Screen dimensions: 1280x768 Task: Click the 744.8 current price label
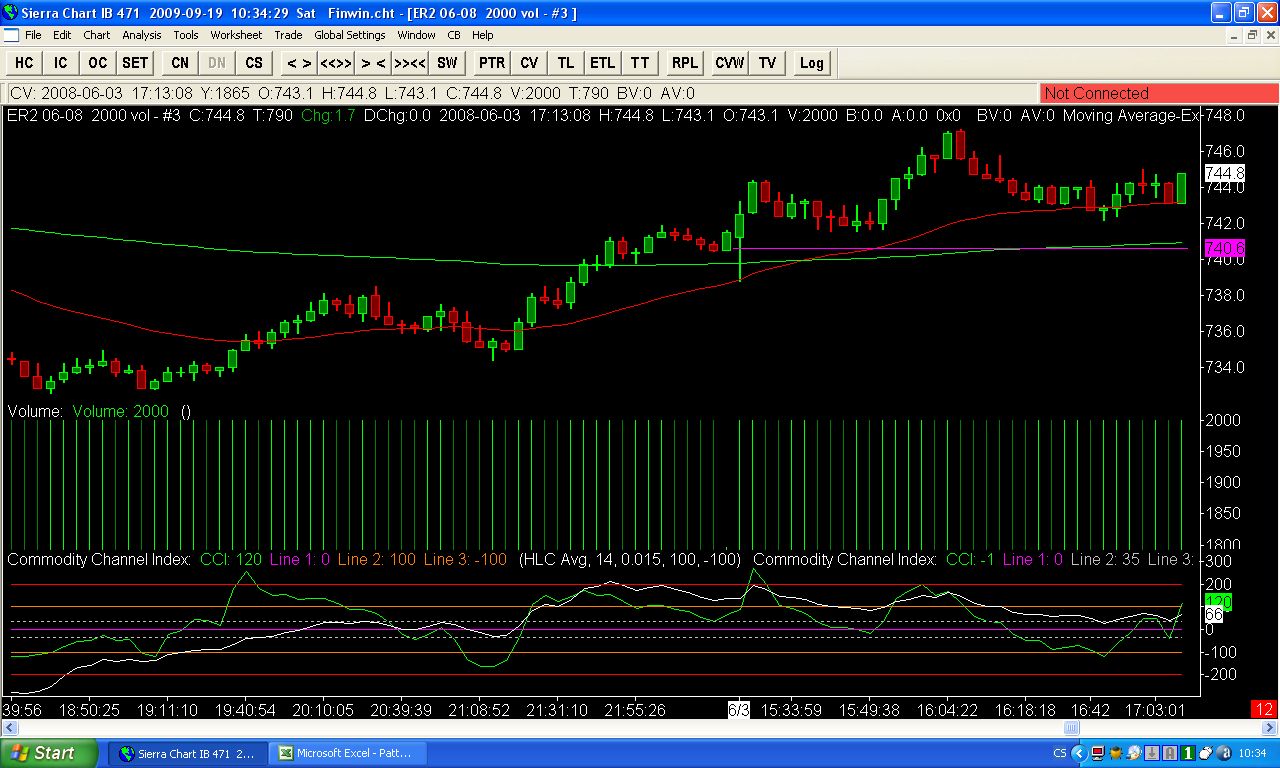(1224, 173)
